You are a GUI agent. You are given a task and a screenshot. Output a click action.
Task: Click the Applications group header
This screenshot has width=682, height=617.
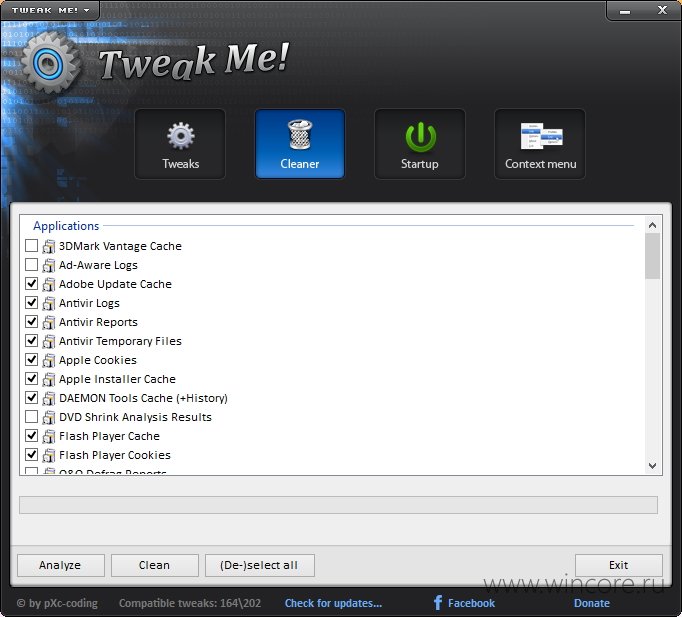pyautogui.click(x=66, y=226)
